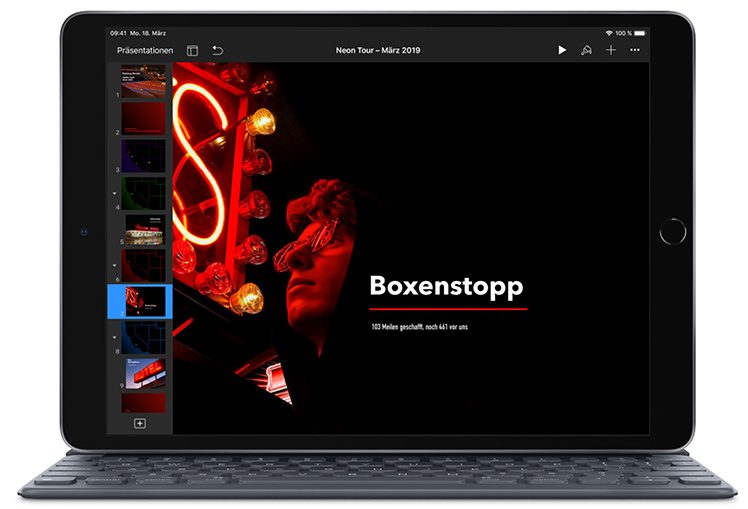Tap the title Neon Tour – März 2019
748x509 pixels.
click(x=379, y=50)
